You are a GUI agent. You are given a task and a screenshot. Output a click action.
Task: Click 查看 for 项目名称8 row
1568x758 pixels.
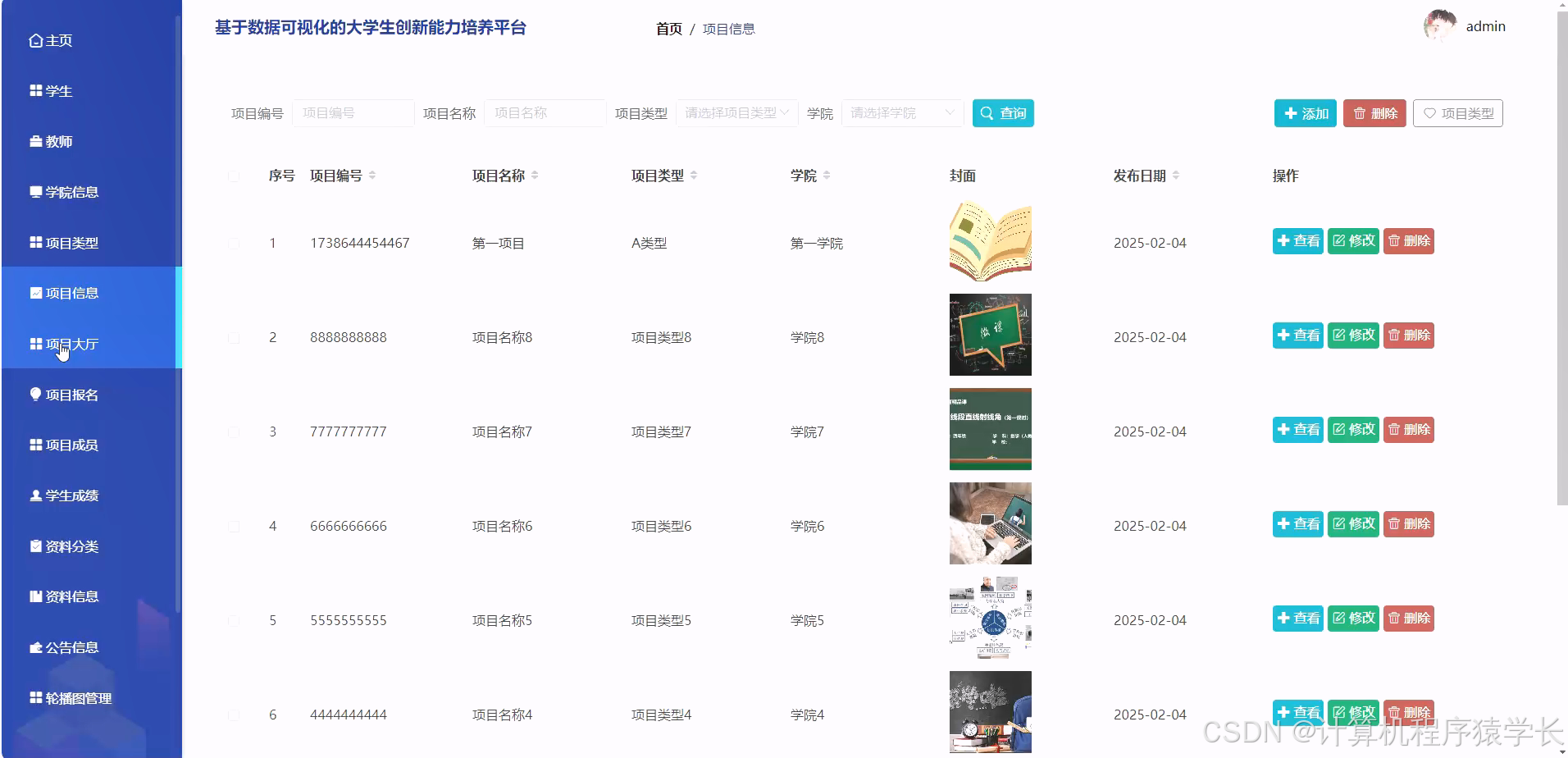pos(1298,336)
